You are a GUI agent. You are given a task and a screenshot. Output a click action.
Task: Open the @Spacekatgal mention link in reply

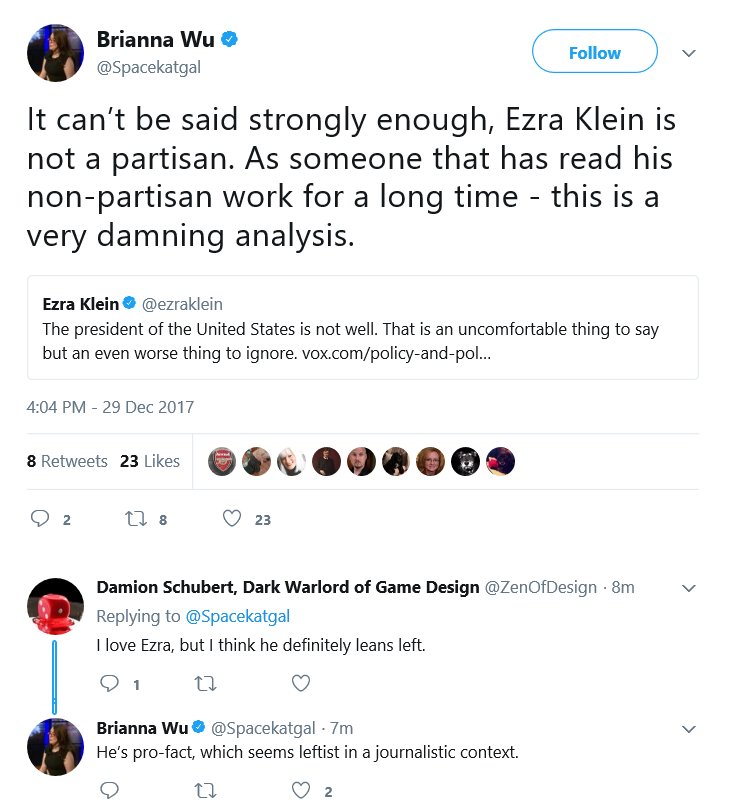(x=237, y=616)
